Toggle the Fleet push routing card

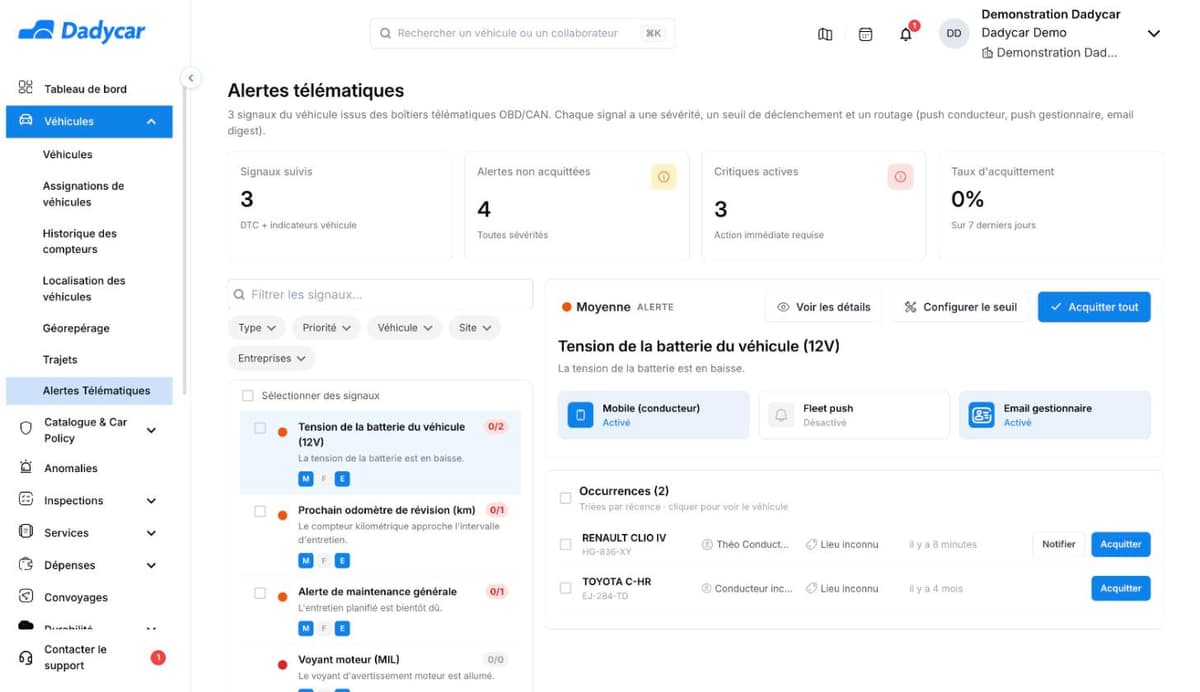(x=854, y=415)
